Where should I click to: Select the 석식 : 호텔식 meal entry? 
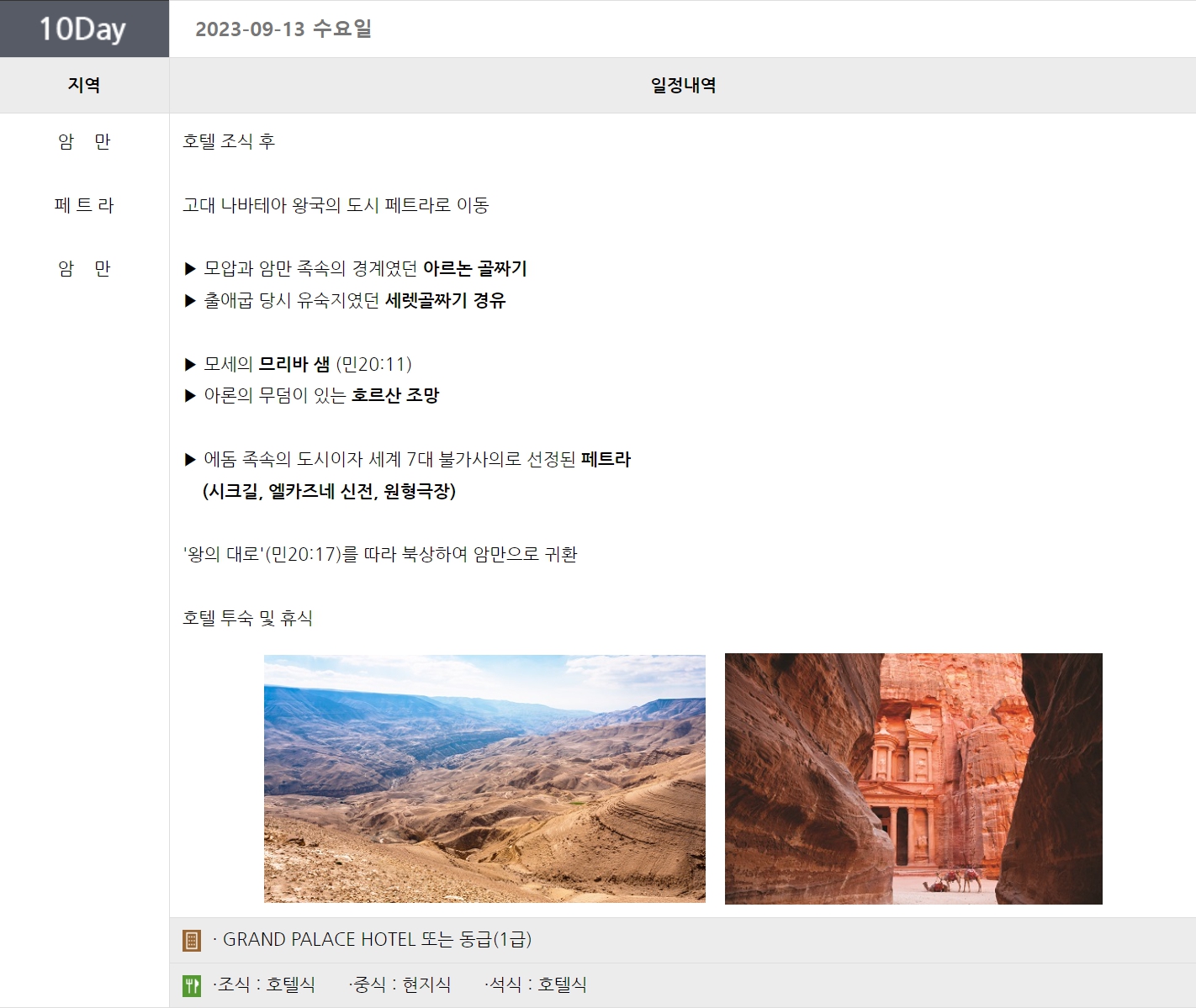click(x=536, y=984)
